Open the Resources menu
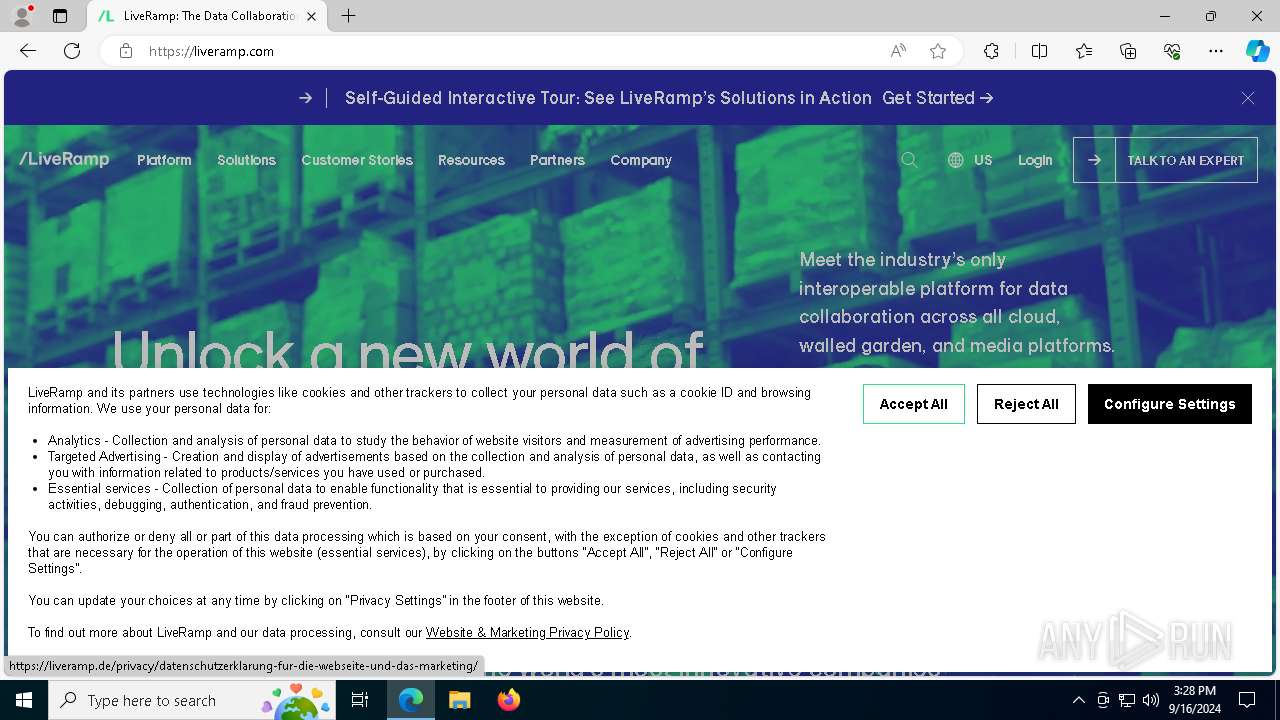The height and width of the screenshot is (720, 1280). pos(471,160)
